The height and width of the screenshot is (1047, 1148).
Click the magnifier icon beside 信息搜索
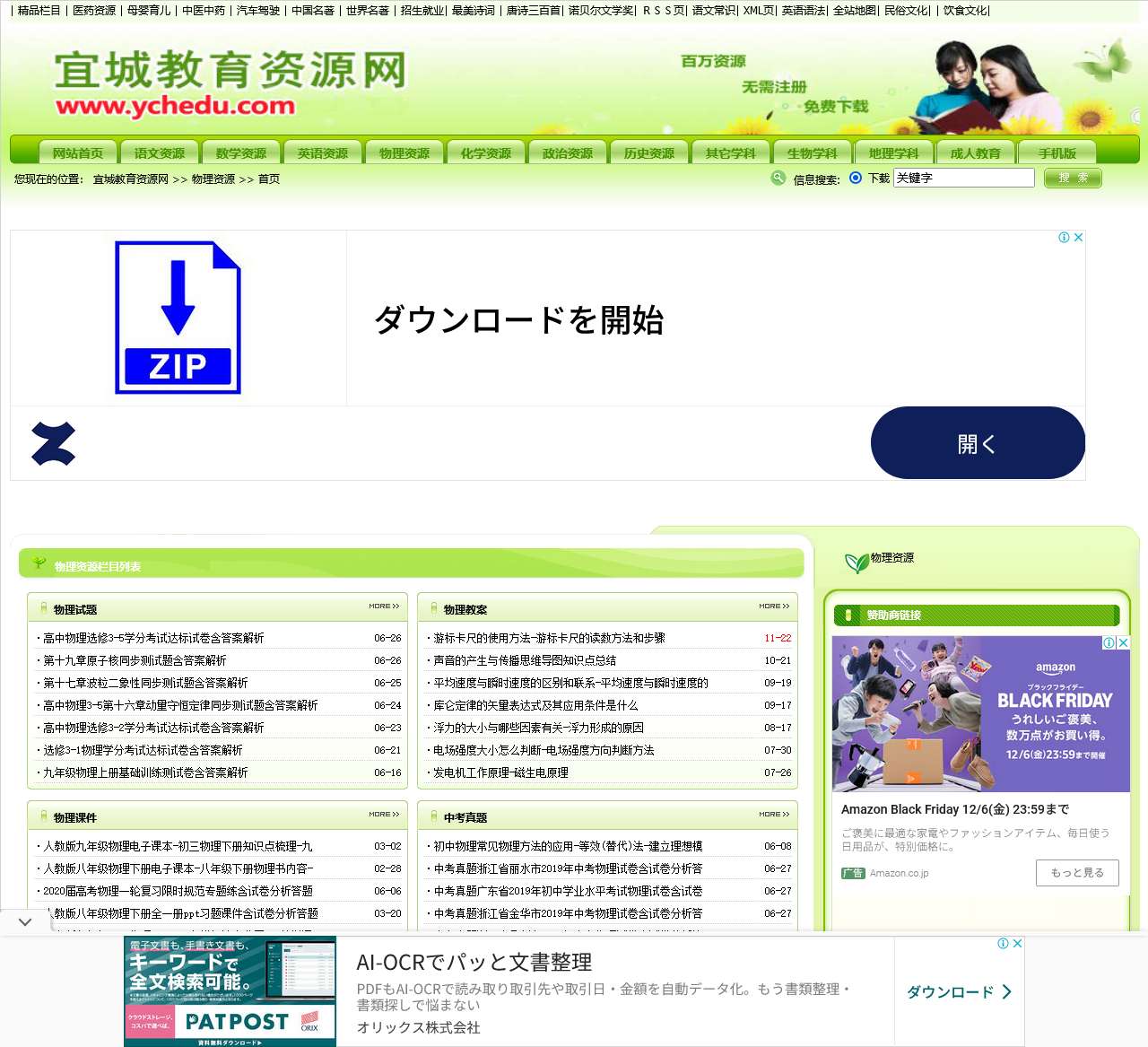pos(778,178)
